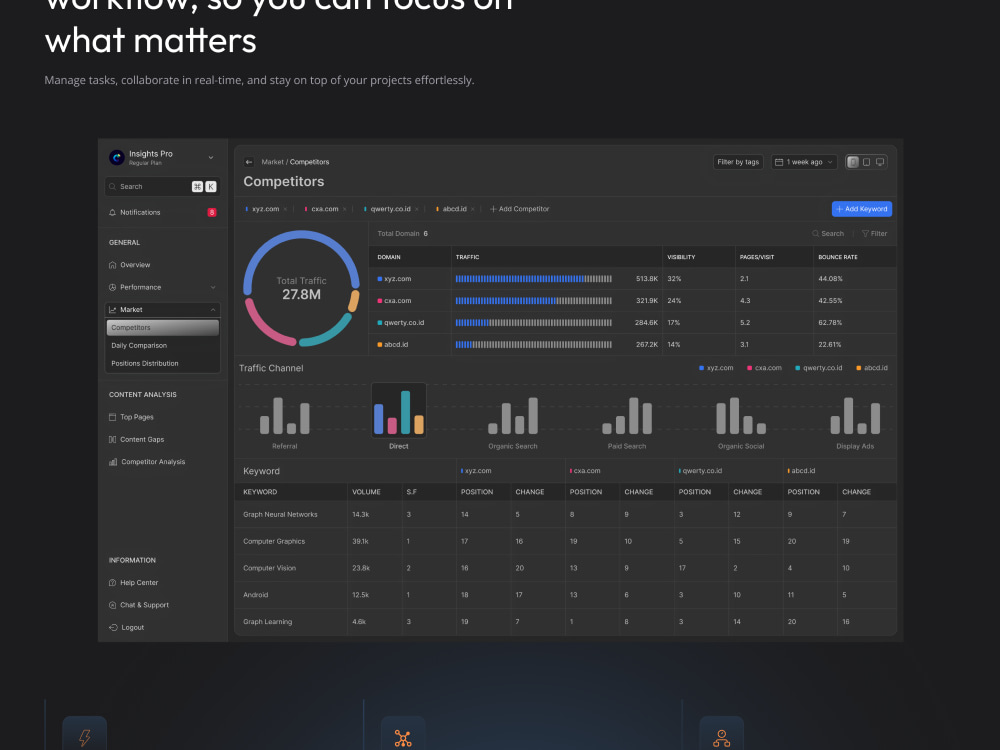
Task: Select the Referral traffic channel chart
Action: (284, 418)
